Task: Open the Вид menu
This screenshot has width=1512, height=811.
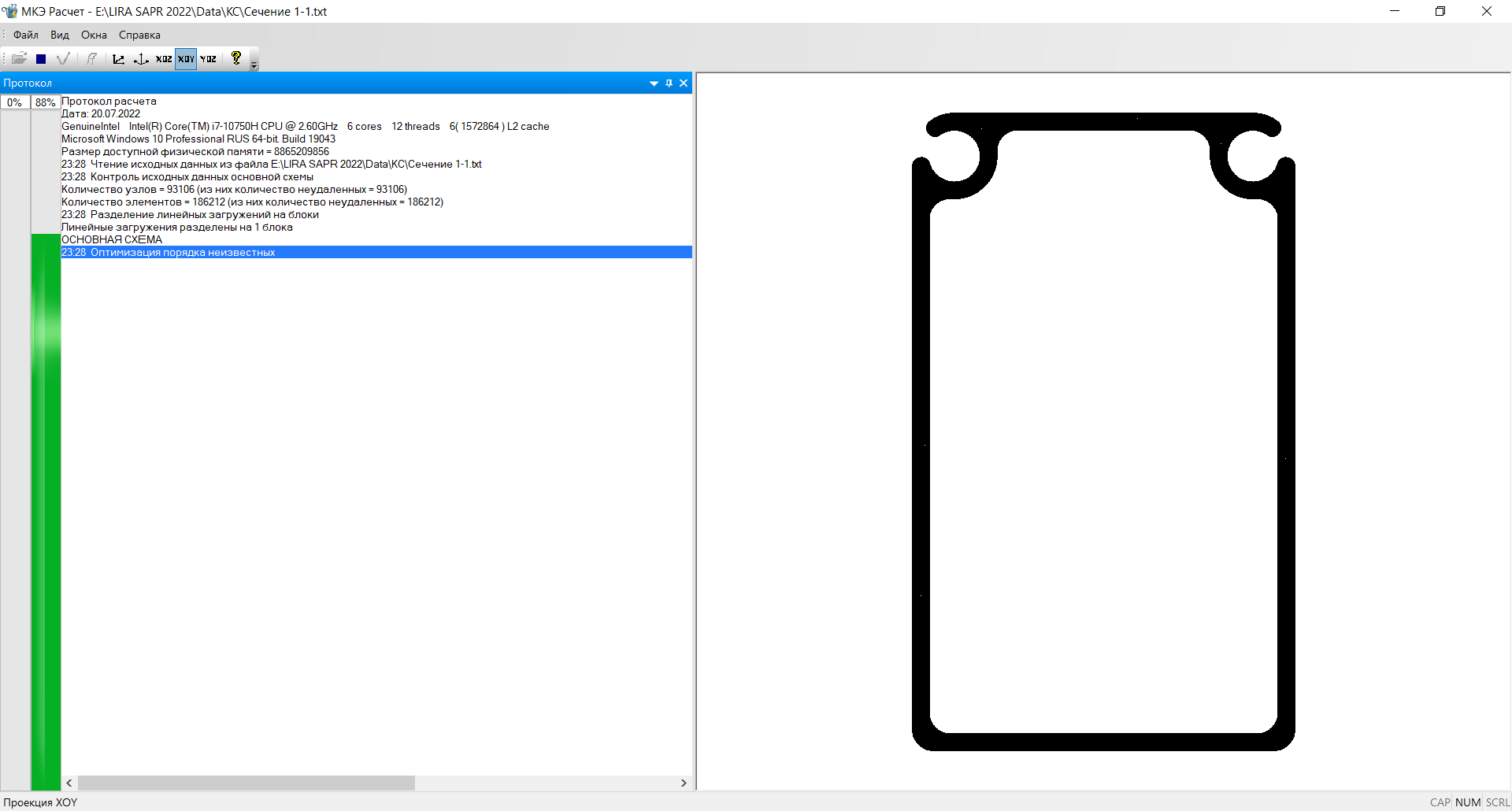Action: point(60,35)
